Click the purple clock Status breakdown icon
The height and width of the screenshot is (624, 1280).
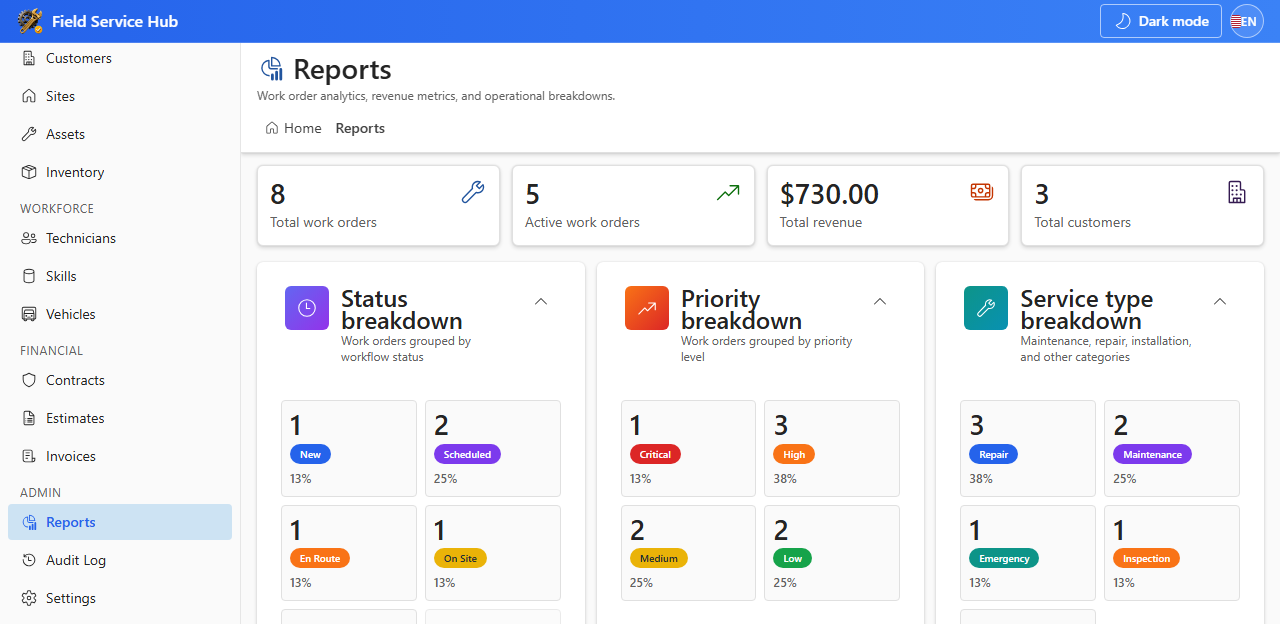(307, 308)
